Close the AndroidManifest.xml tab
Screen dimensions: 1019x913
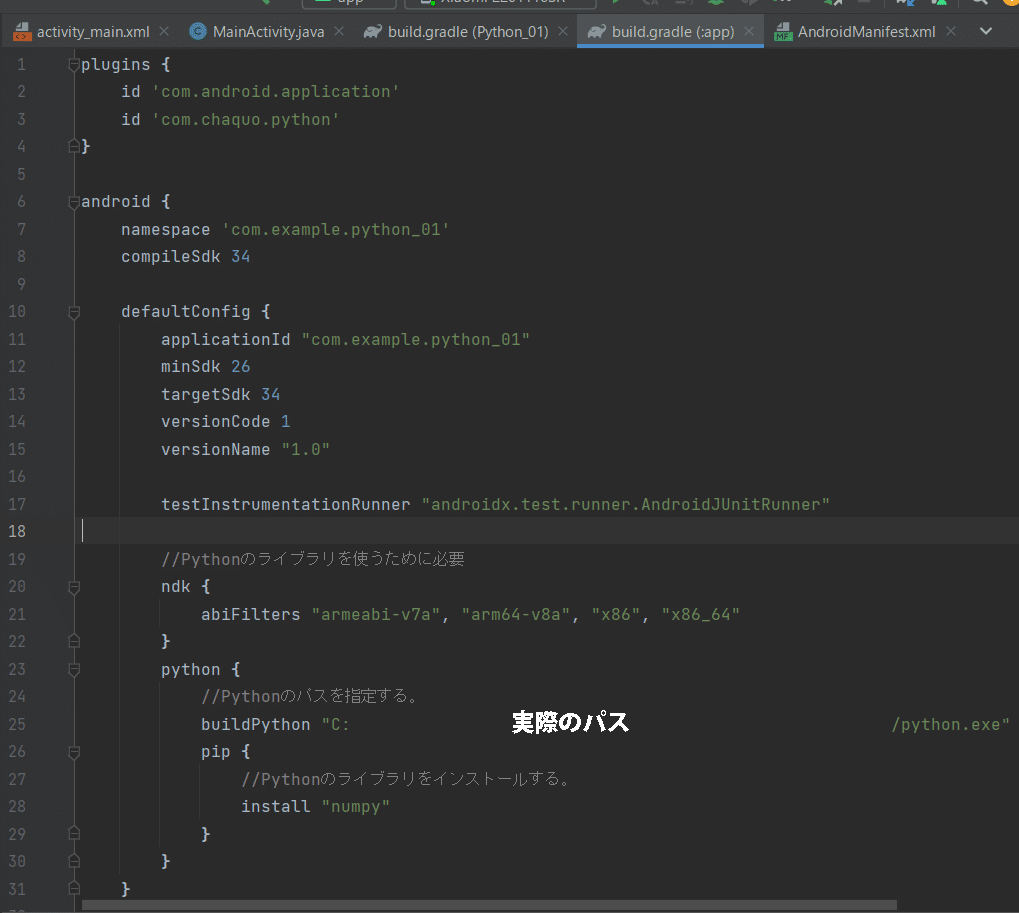pyautogui.click(x=951, y=31)
